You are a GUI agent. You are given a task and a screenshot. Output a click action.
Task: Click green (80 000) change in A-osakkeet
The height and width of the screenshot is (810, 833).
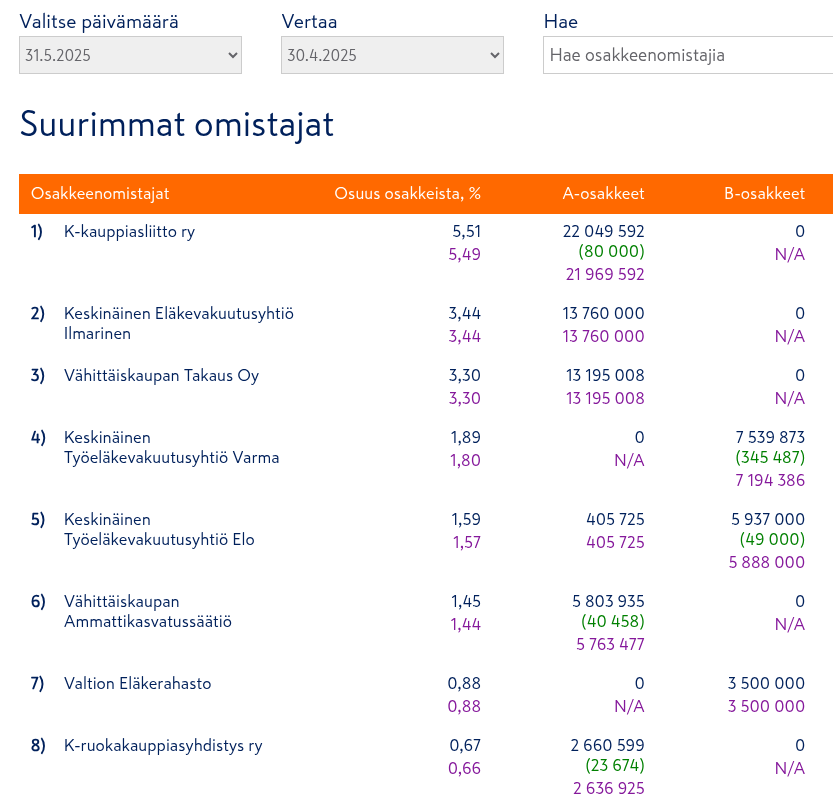(x=611, y=252)
